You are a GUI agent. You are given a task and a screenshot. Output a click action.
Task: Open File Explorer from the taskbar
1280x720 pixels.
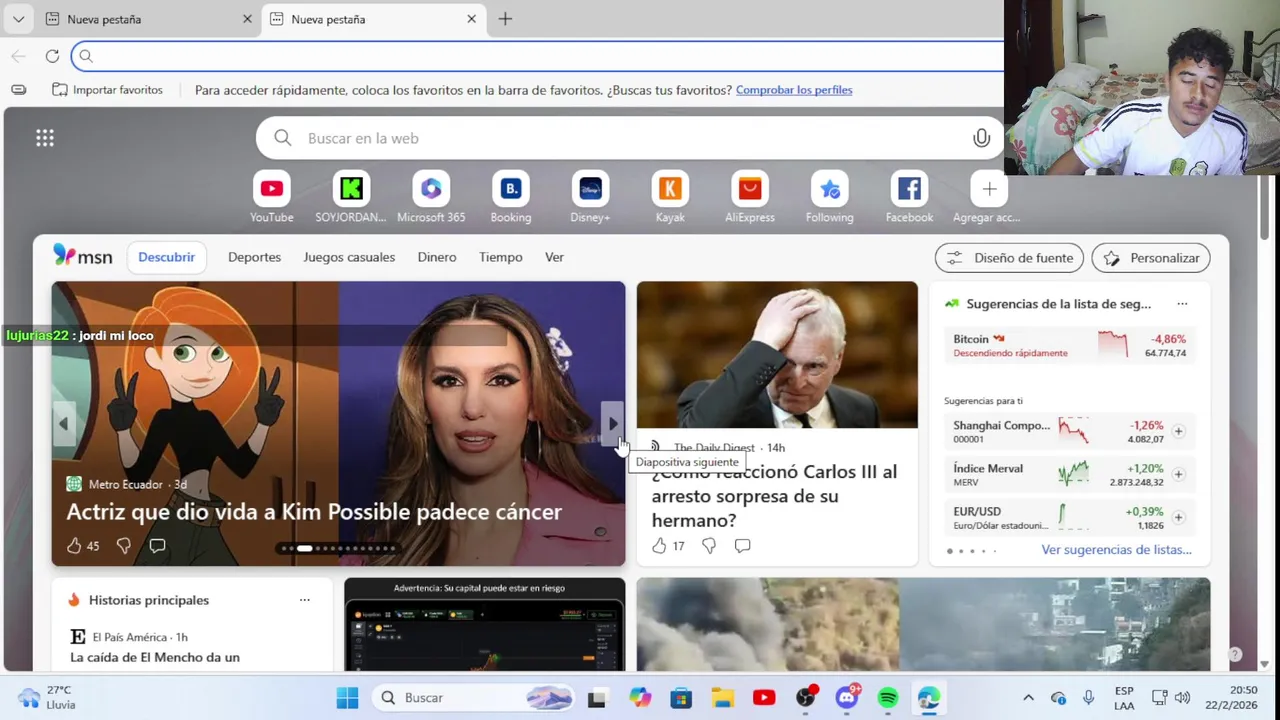[722, 698]
